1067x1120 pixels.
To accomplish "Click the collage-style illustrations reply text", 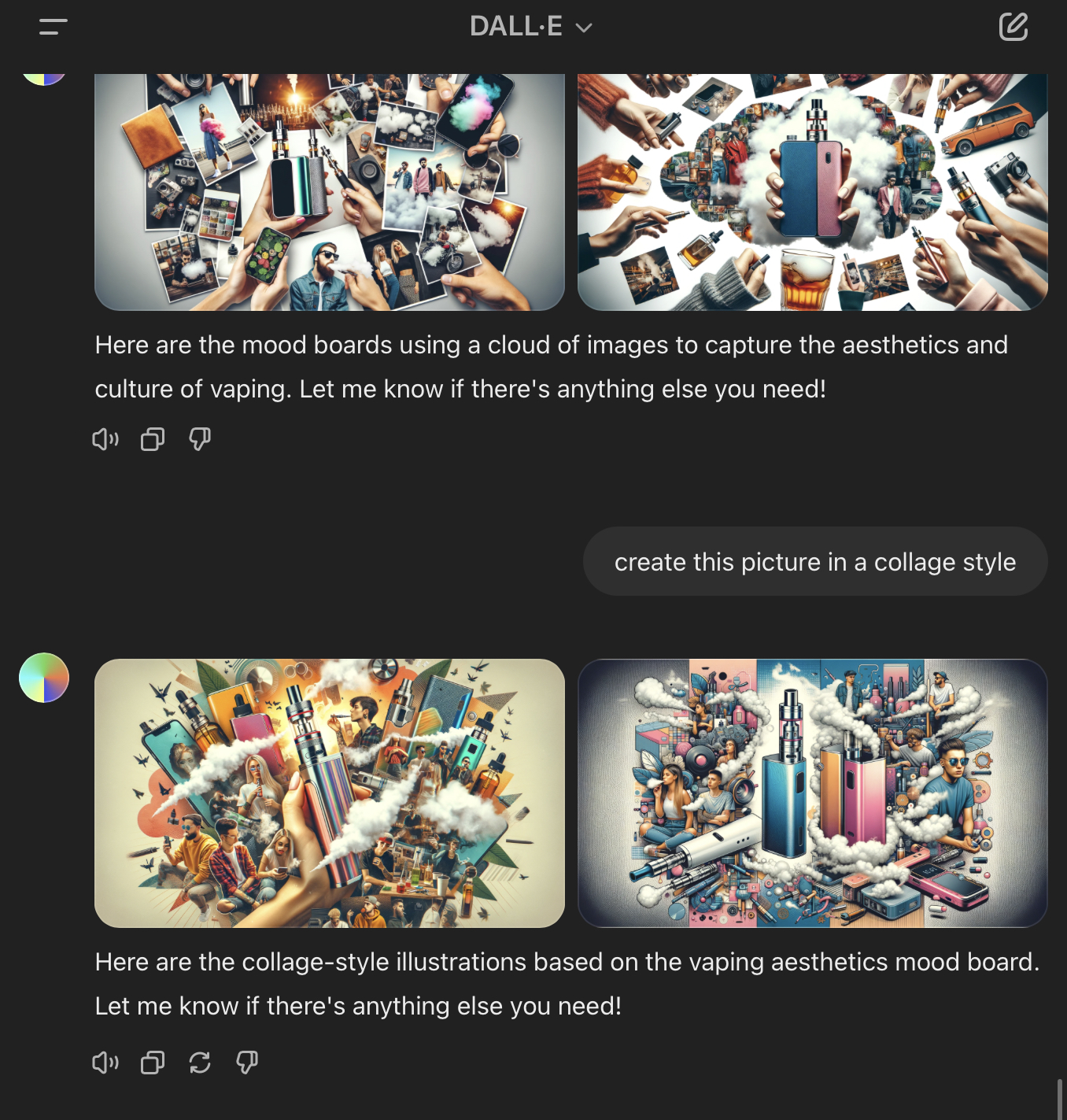I will (x=567, y=984).
